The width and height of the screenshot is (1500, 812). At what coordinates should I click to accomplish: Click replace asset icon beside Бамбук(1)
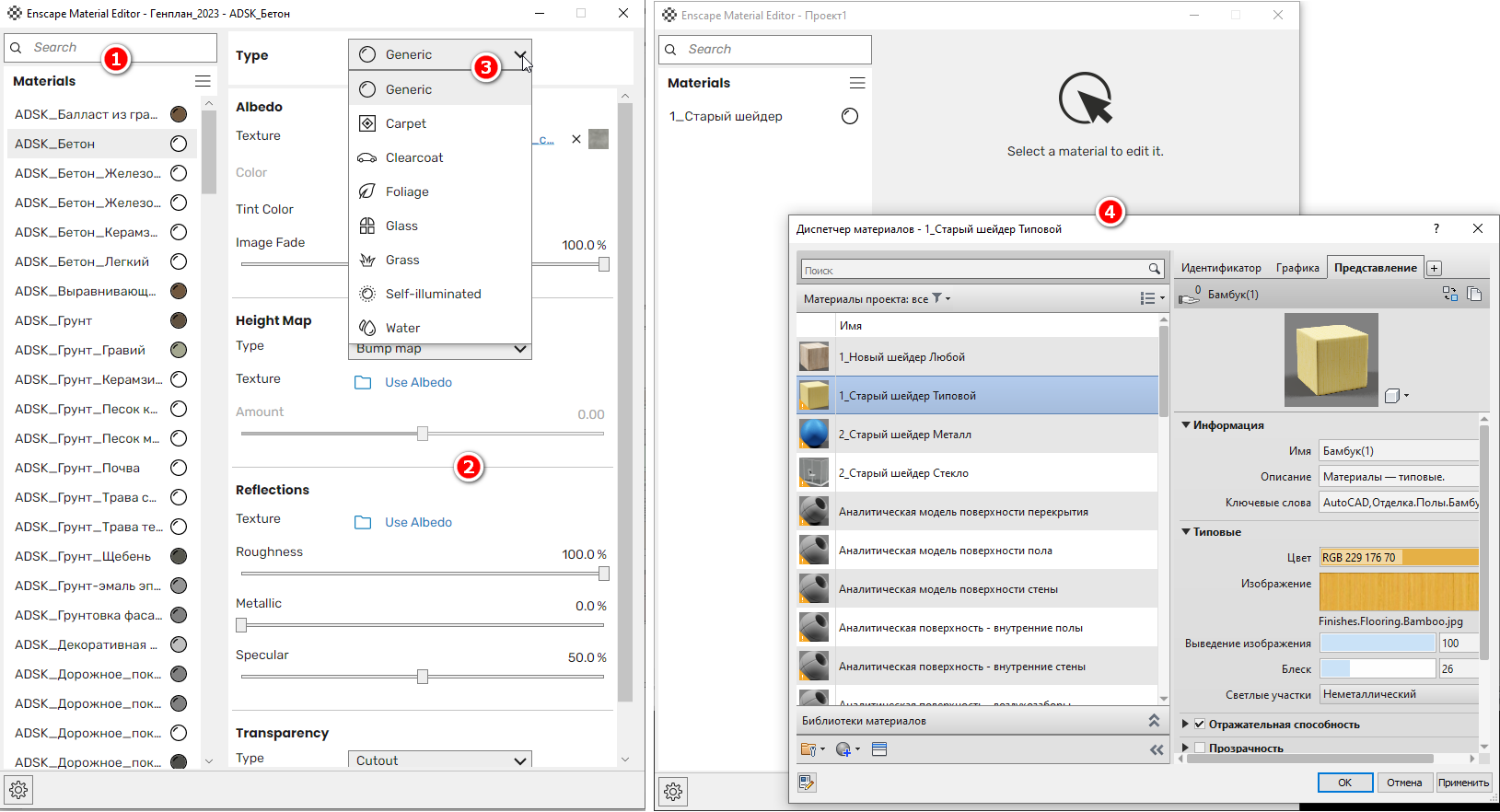pyautogui.click(x=1449, y=294)
